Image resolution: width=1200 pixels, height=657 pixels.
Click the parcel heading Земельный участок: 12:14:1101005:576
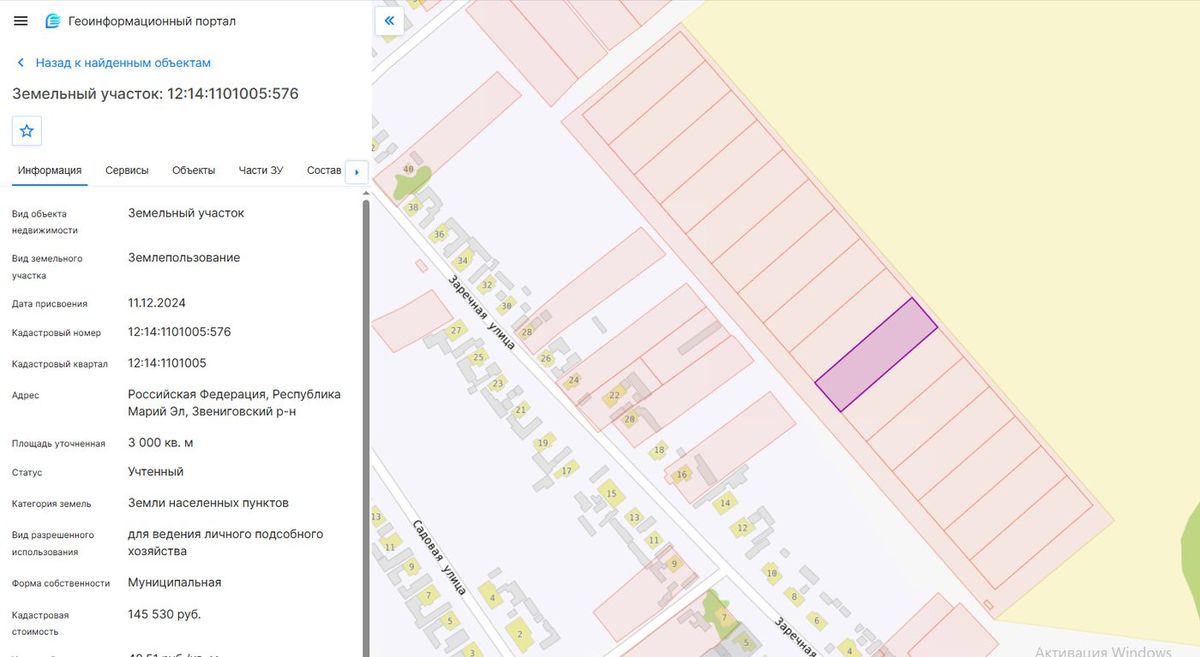coord(155,94)
